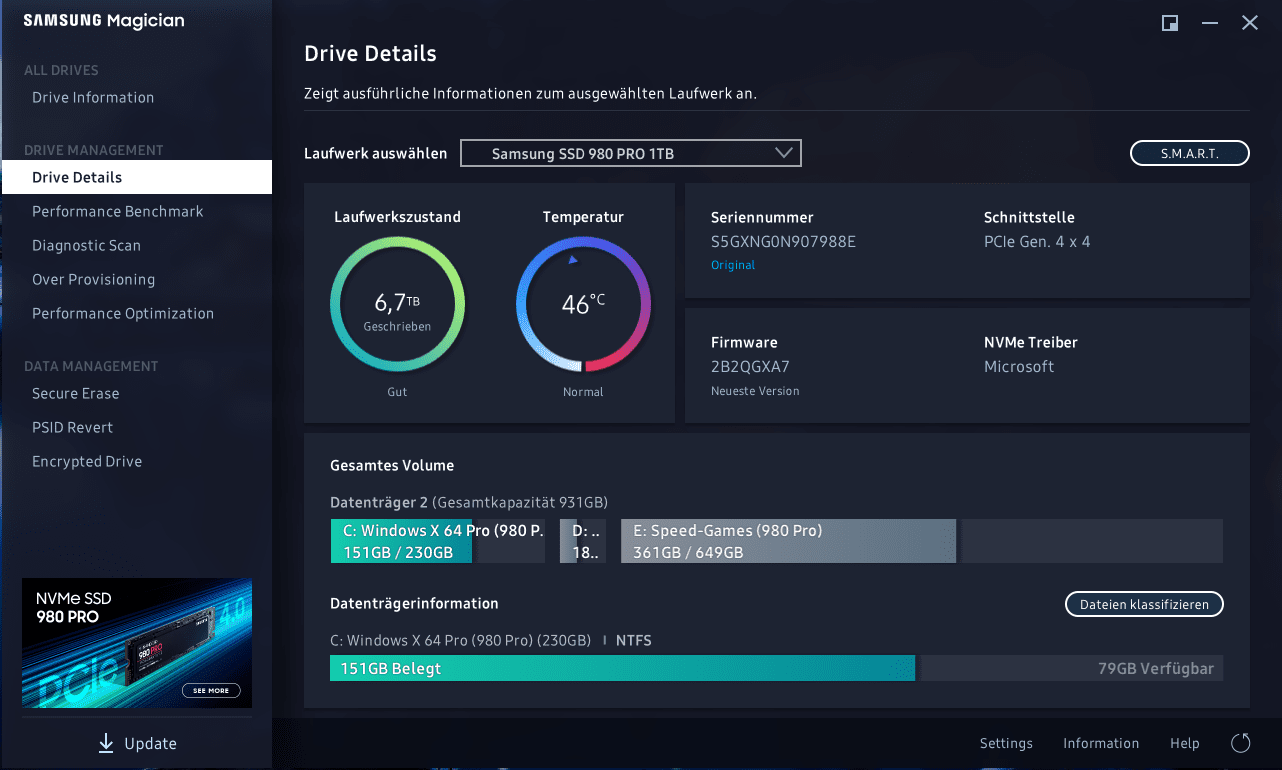Switch to compact window mode icon
The image size is (1282, 770).
1170,23
